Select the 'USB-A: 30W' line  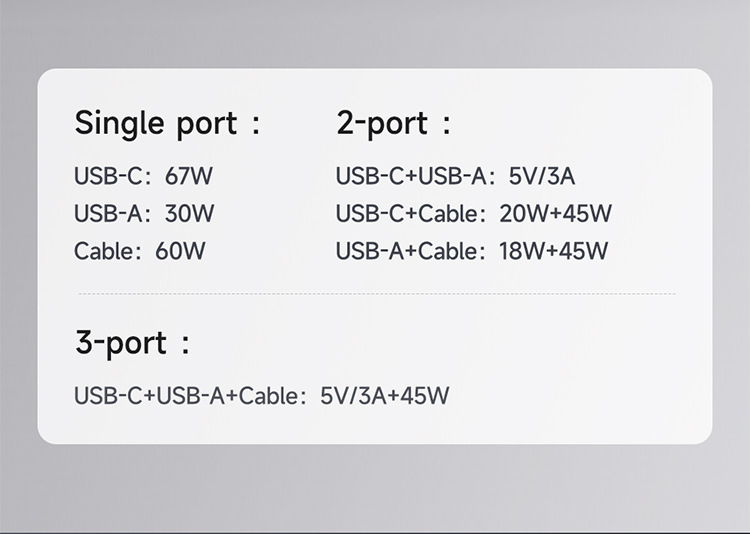(144, 213)
